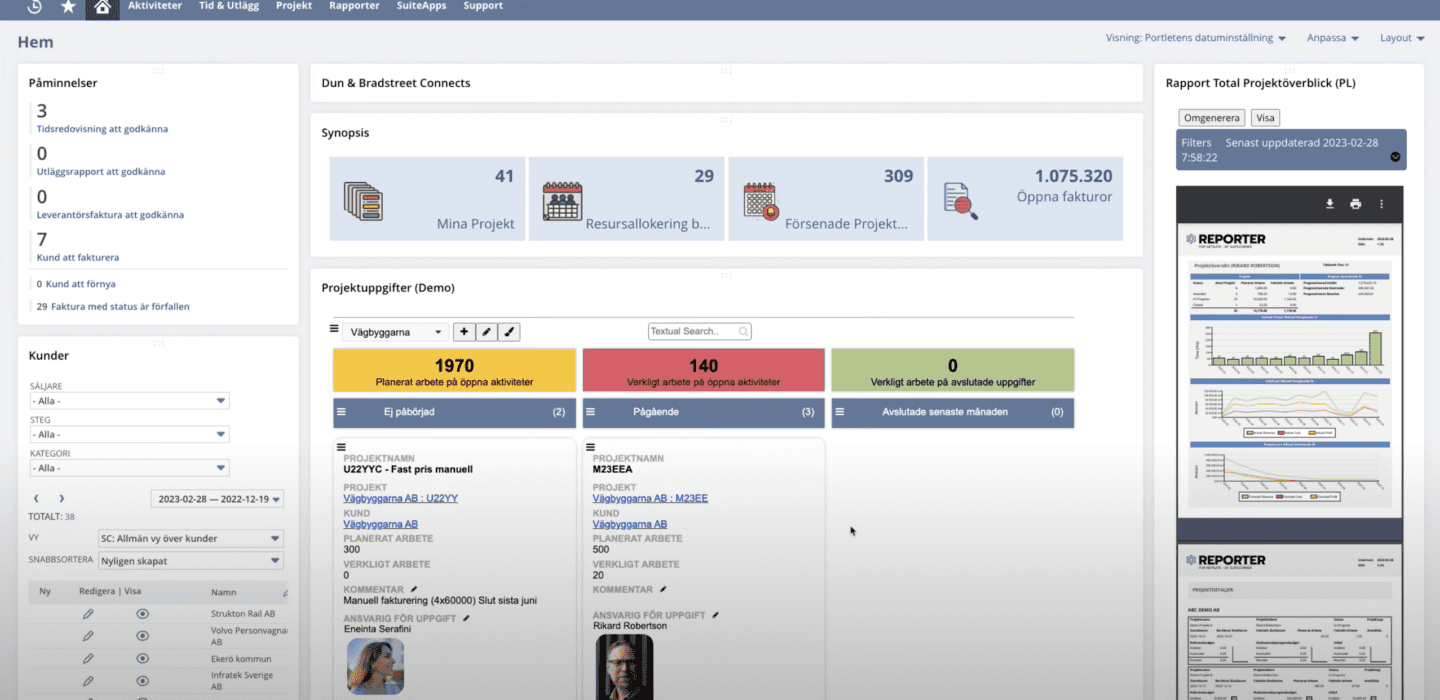Screen dimensions: 1440x700
Task: Open the recent records history icon
Action: pyautogui.click(x=34, y=6)
